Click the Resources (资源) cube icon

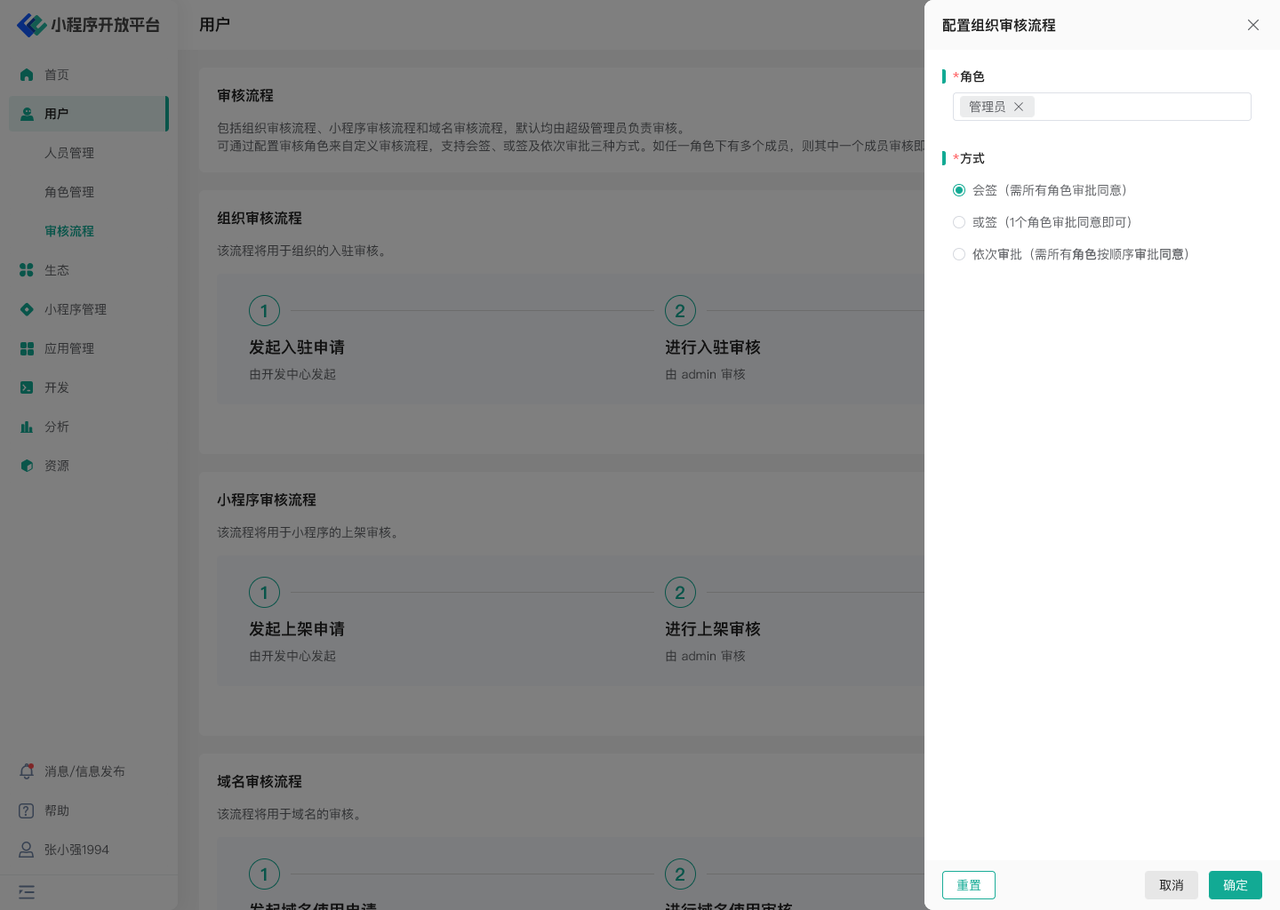click(x=27, y=466)
